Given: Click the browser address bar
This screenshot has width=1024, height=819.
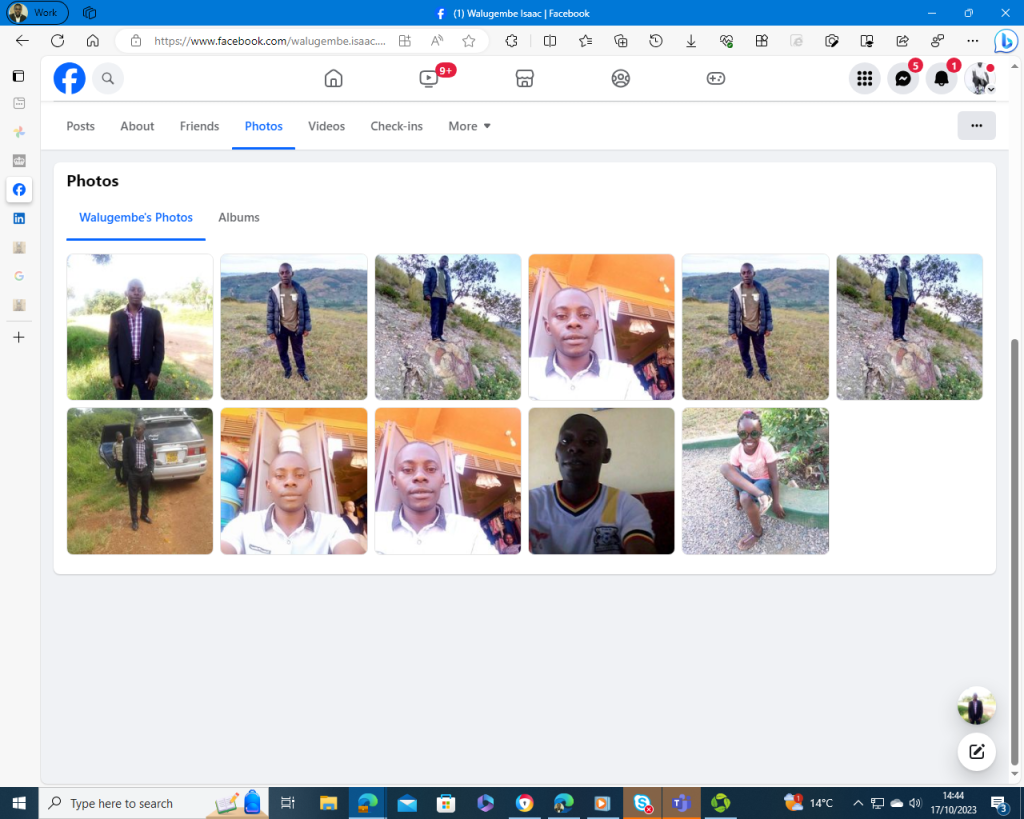Looking at the screenshot, I should pyautogui.click(x=268, y=41).
